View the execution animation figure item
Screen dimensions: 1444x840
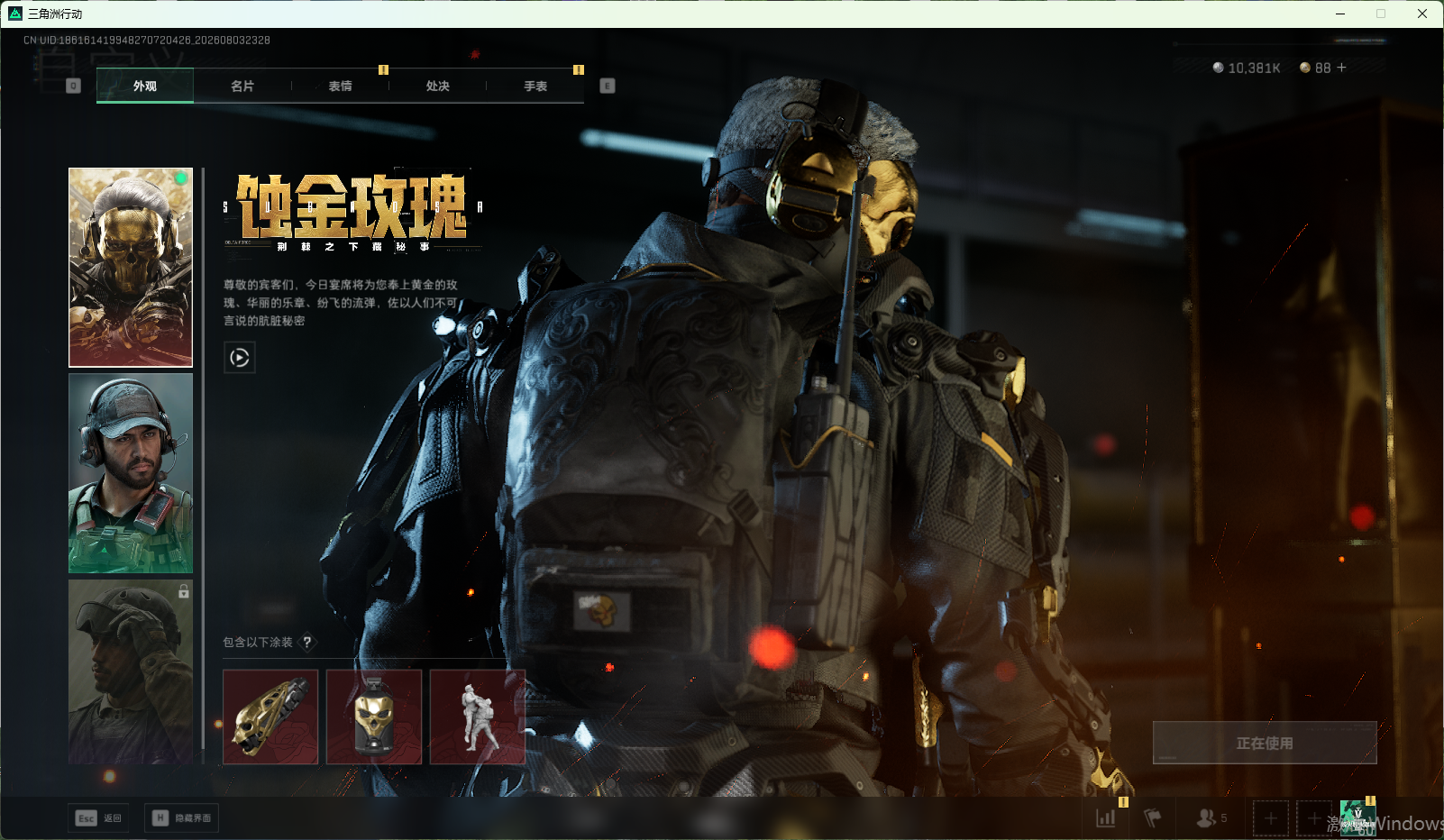click(478, 717)
